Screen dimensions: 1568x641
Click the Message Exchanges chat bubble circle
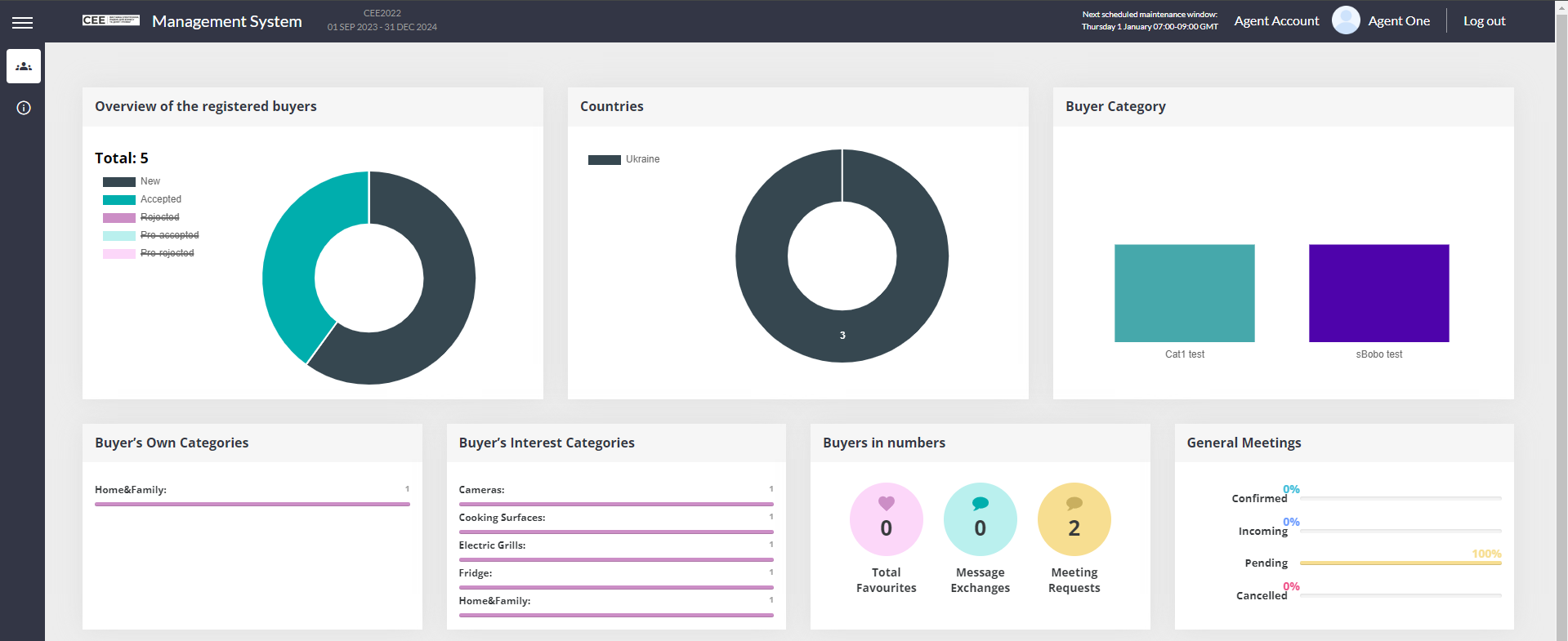(980, 519)
